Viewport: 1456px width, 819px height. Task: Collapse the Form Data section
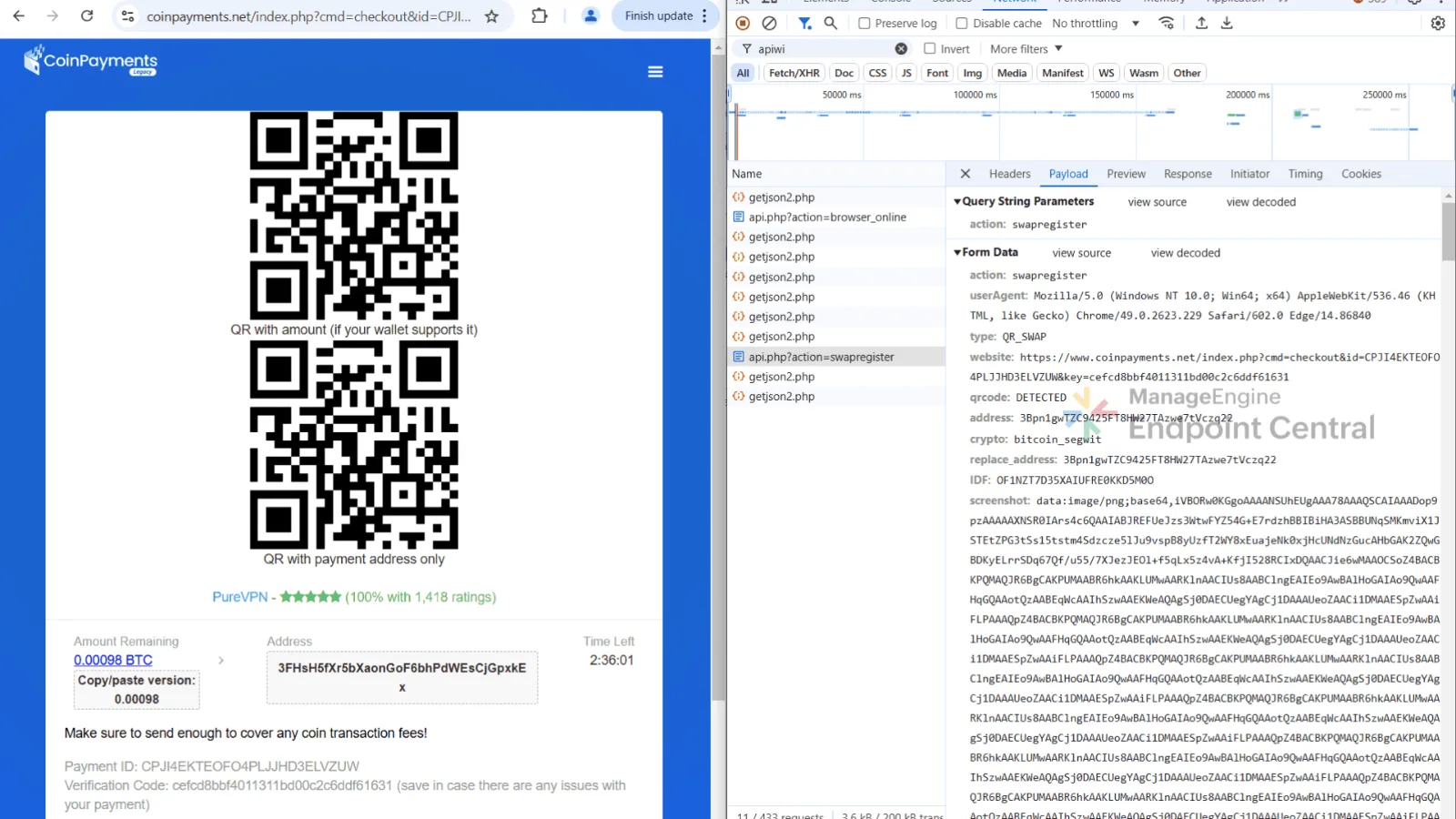(957, 253)
